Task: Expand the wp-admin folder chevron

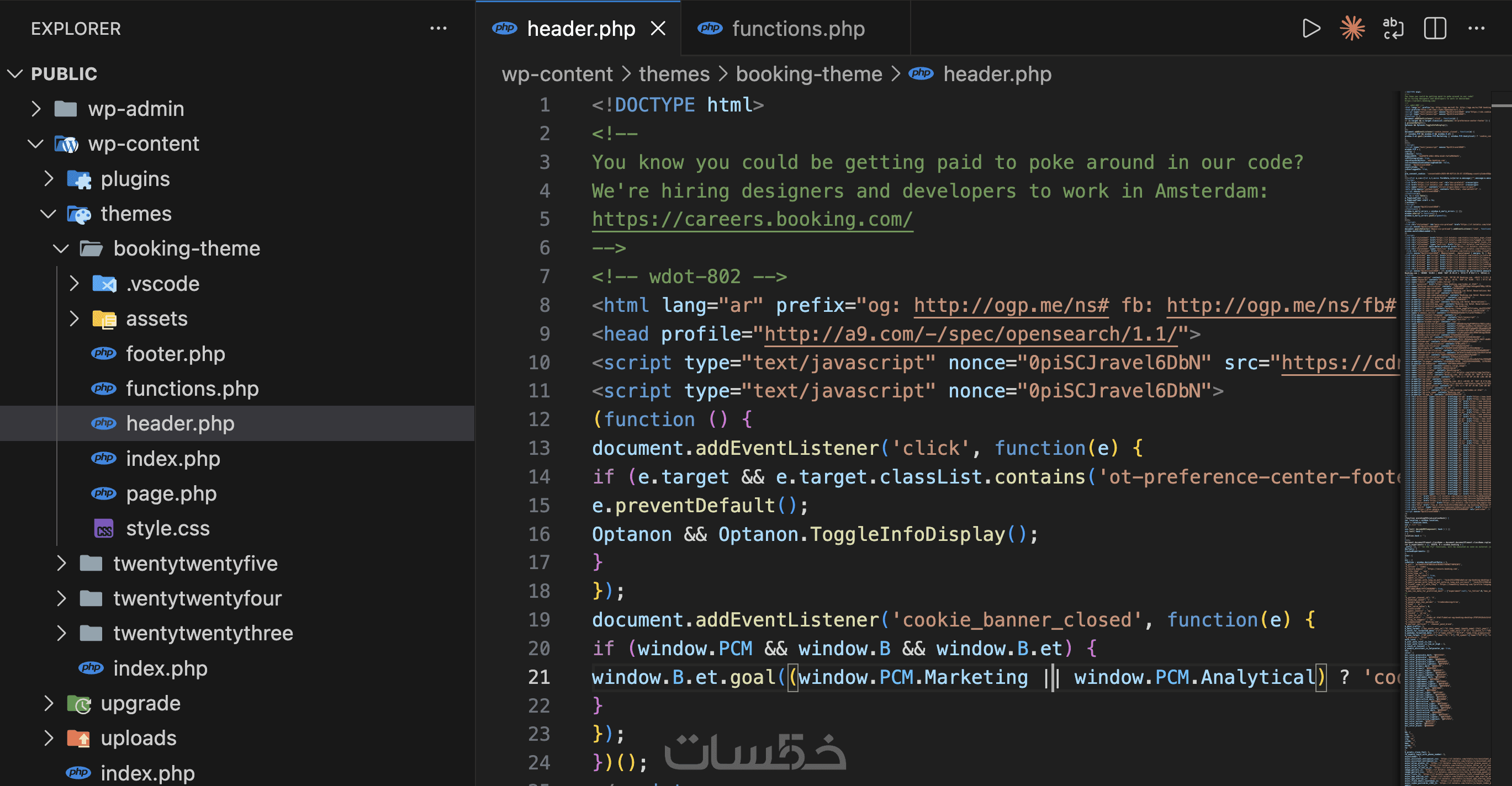Action: [36, 109]
